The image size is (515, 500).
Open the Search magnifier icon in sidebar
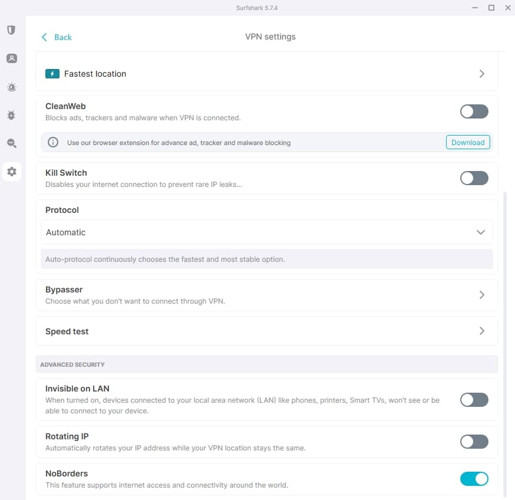[x=12, y=143]
